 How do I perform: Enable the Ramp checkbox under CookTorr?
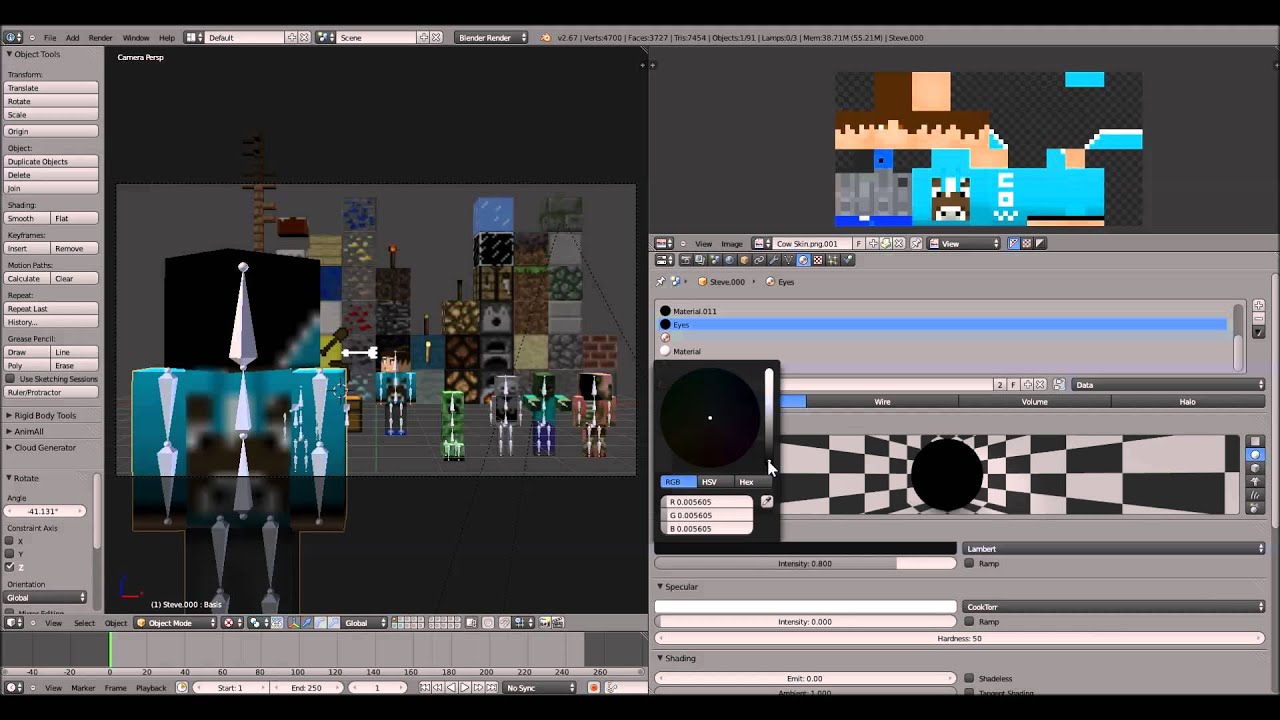coord(969,622)
